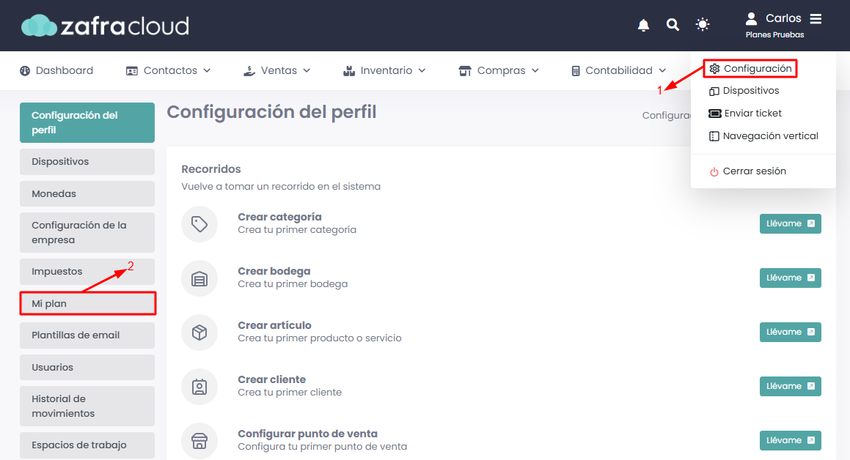This screenshot has height=460, width=850.
Task: Open search with the magnifier icon
Action: pyautogui.click(x=673, y=24)
